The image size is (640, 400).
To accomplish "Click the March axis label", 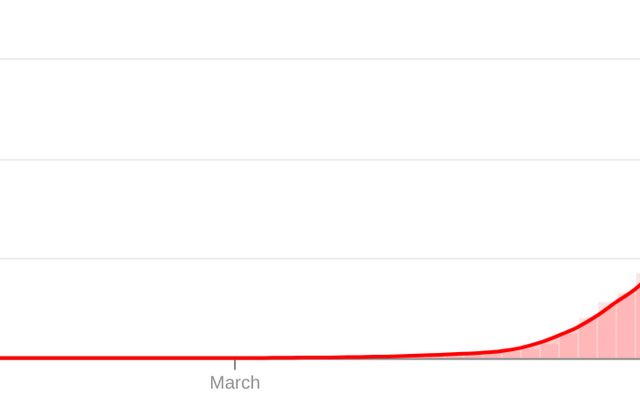I will [235, 382].
